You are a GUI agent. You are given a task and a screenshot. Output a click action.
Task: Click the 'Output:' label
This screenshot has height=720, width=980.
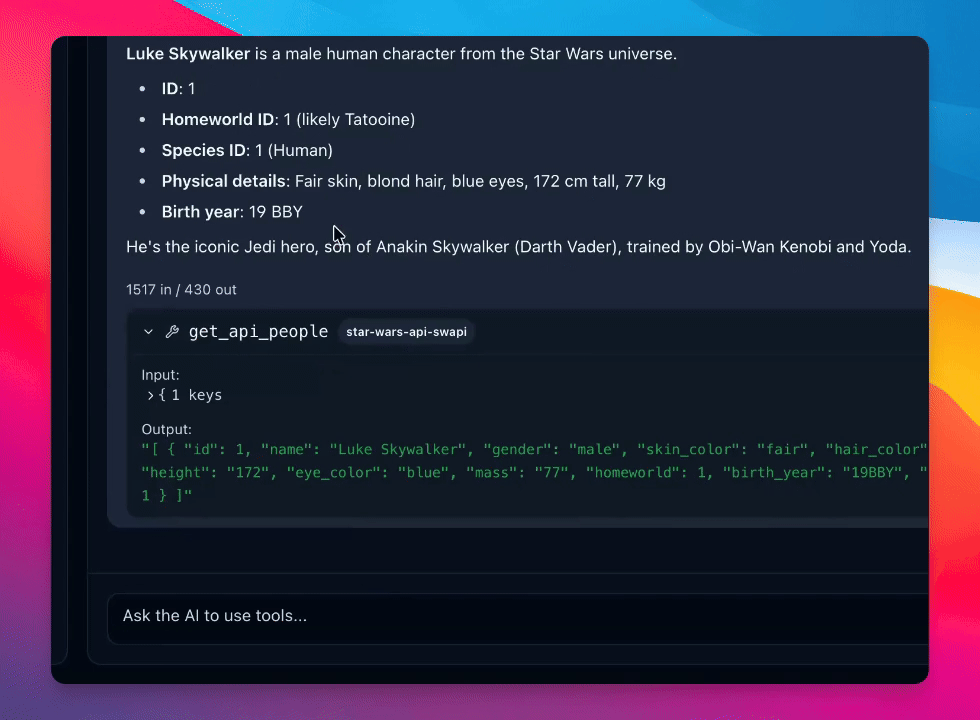point(167,429)
